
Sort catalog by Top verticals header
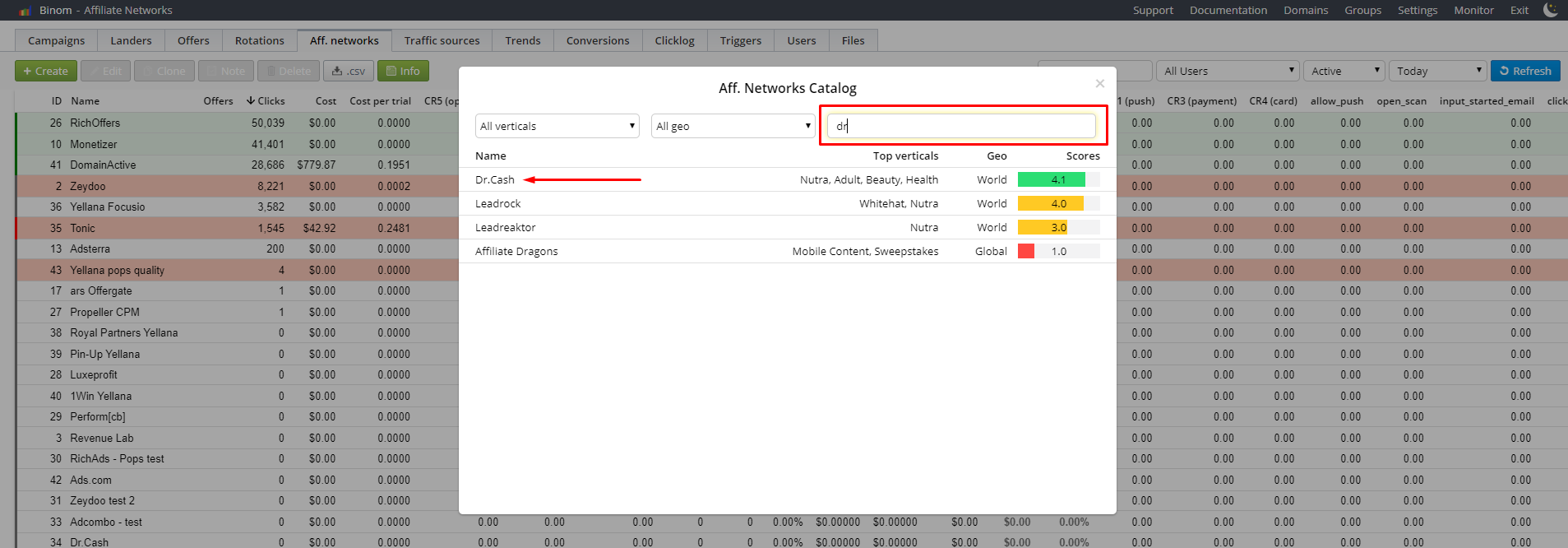(905, 156)
